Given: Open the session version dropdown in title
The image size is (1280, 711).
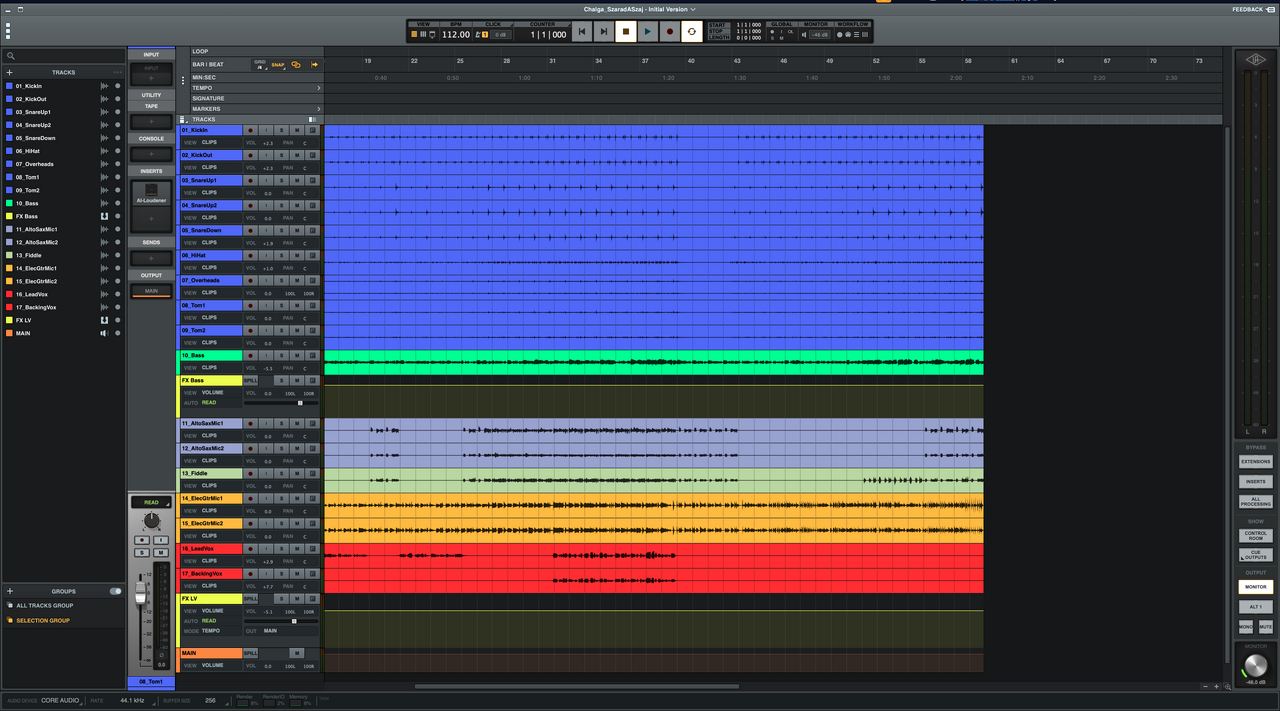Looking at the screenshot, I should [x=693, y=9].
